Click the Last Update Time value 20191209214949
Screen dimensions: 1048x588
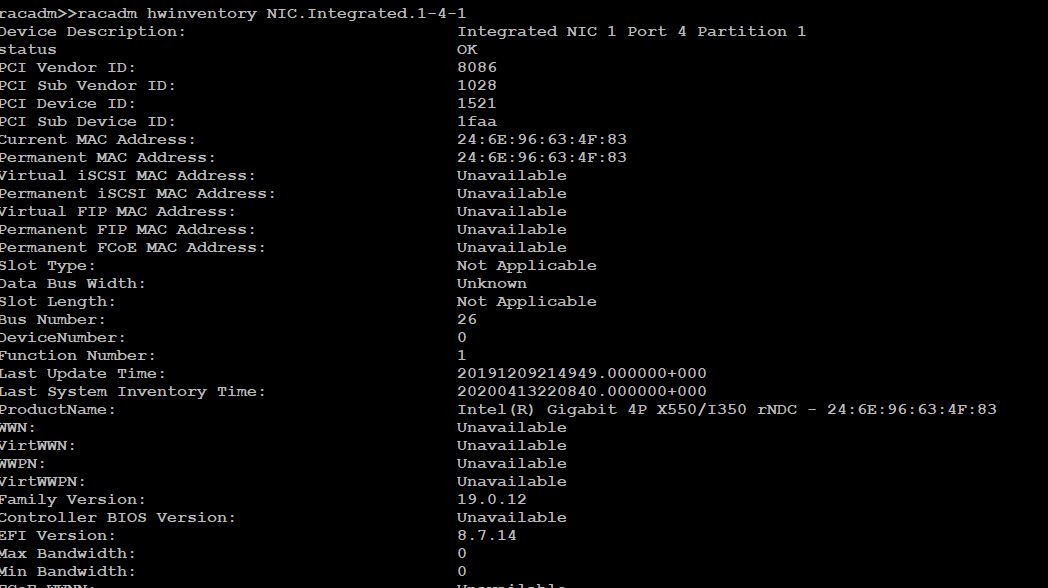582,374
